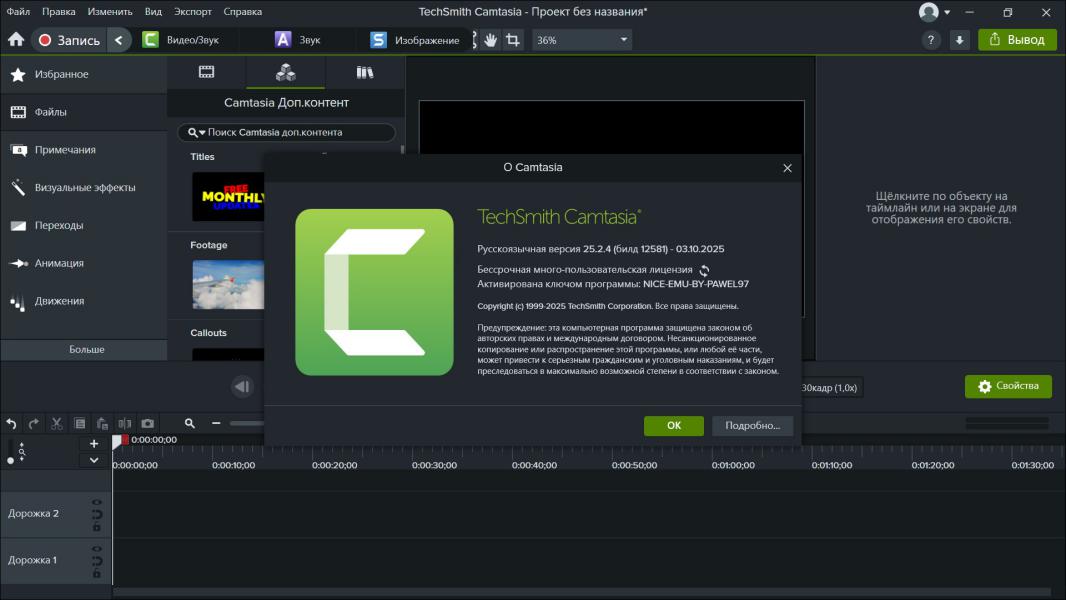Click the Cut scissors icon

pos(57,424)
